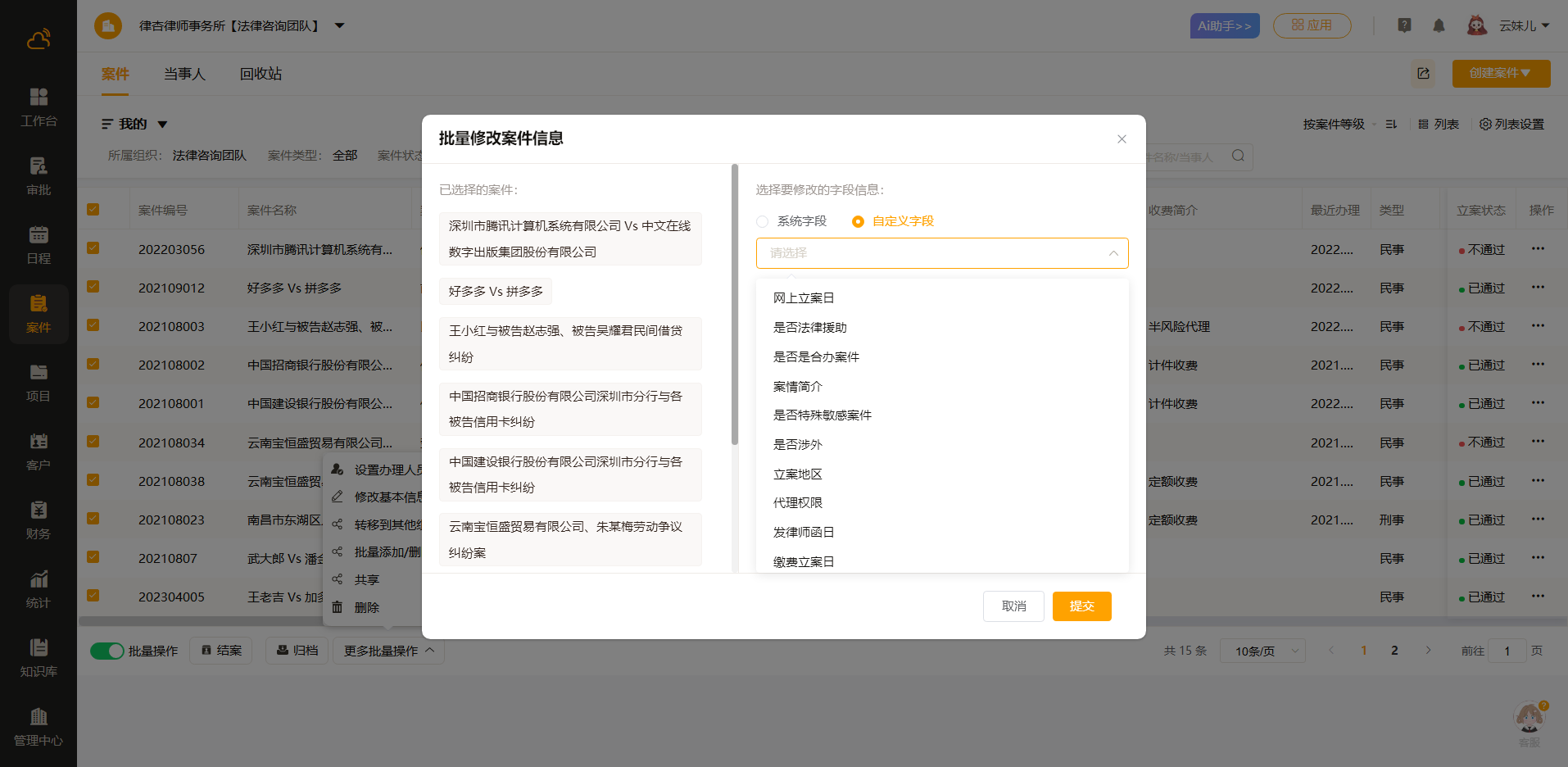Open the 审批 approval sidebar icon
Image resolution: width=1568 pixels, height=767 pixels.
pyautogui.click(x=39, y=175)
